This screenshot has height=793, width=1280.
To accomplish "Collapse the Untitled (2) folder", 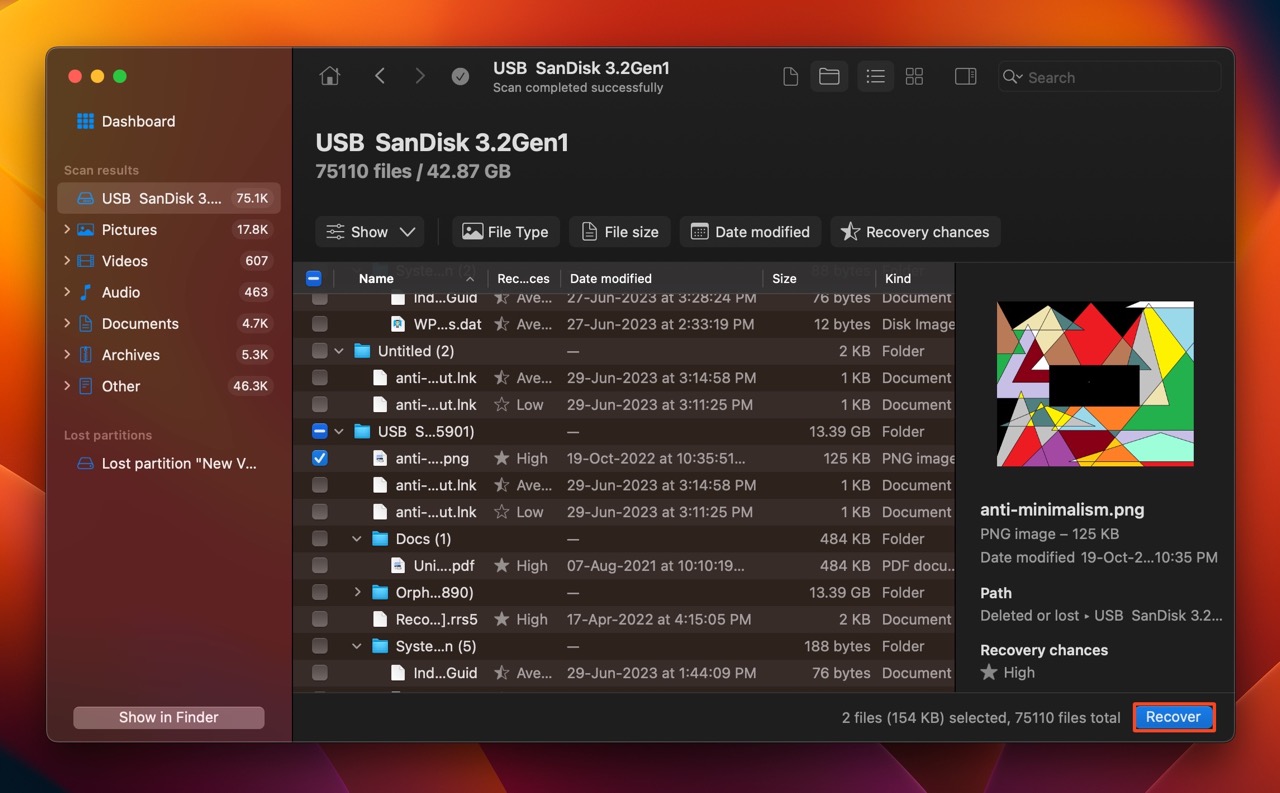I will (x=339, y=351).
